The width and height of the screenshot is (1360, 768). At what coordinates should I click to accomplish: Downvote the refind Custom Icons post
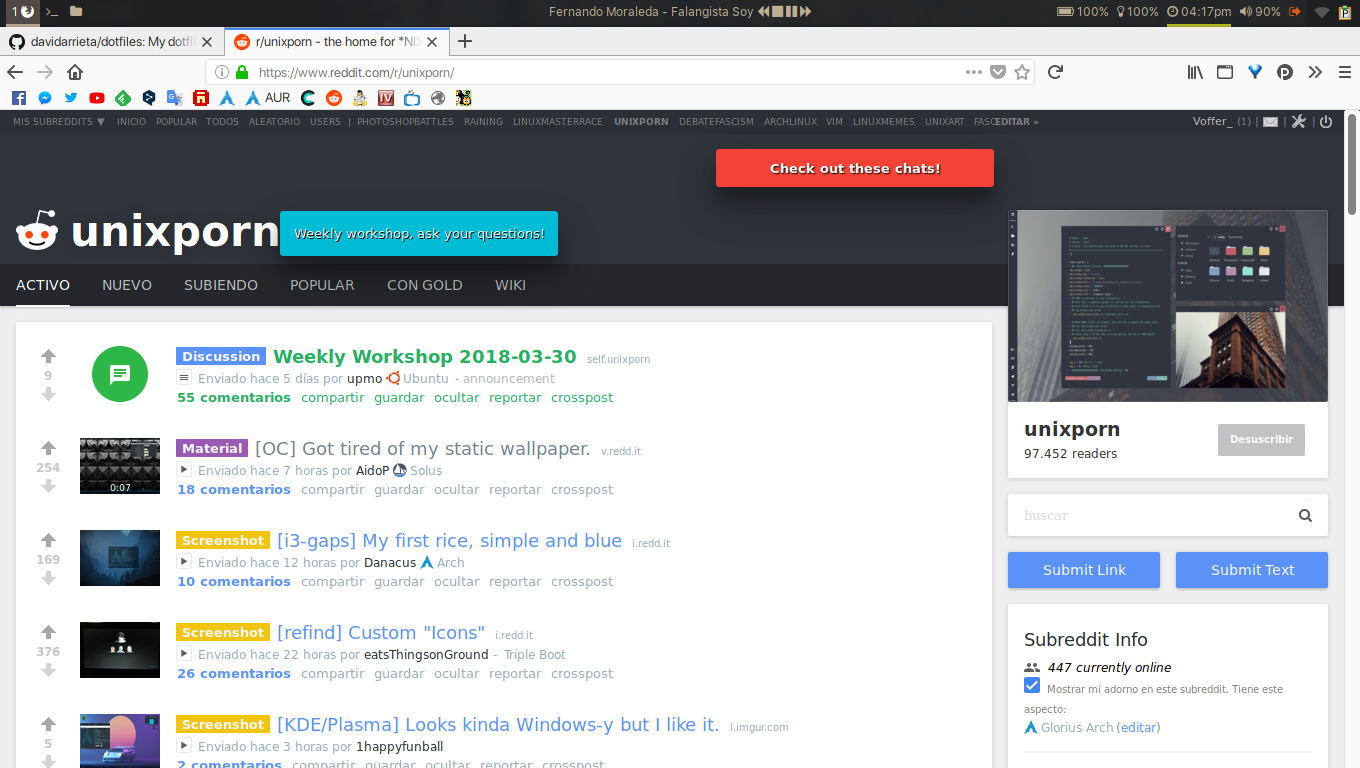click(48, 670)
